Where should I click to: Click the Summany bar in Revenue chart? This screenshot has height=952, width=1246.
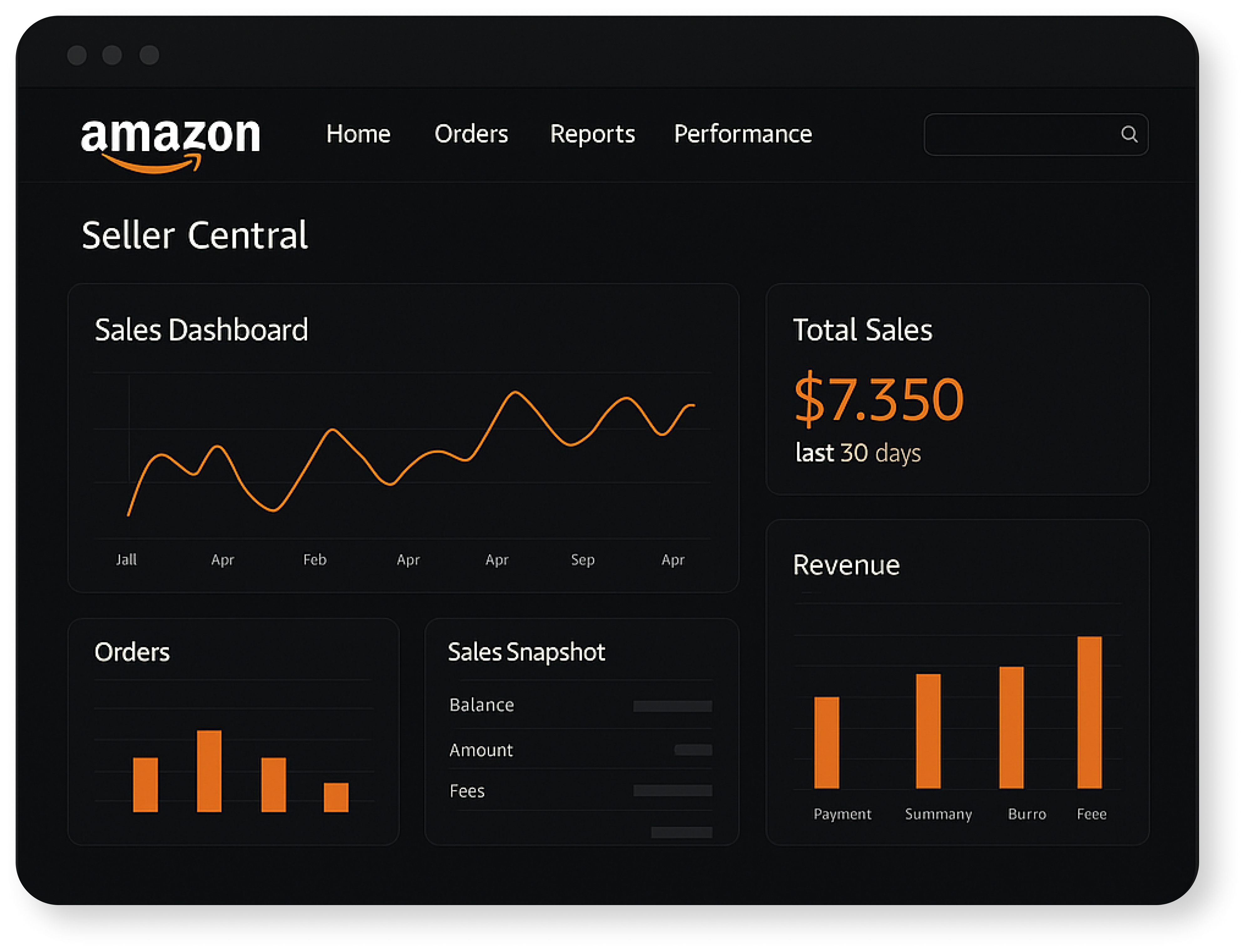(x=928, y=731)
